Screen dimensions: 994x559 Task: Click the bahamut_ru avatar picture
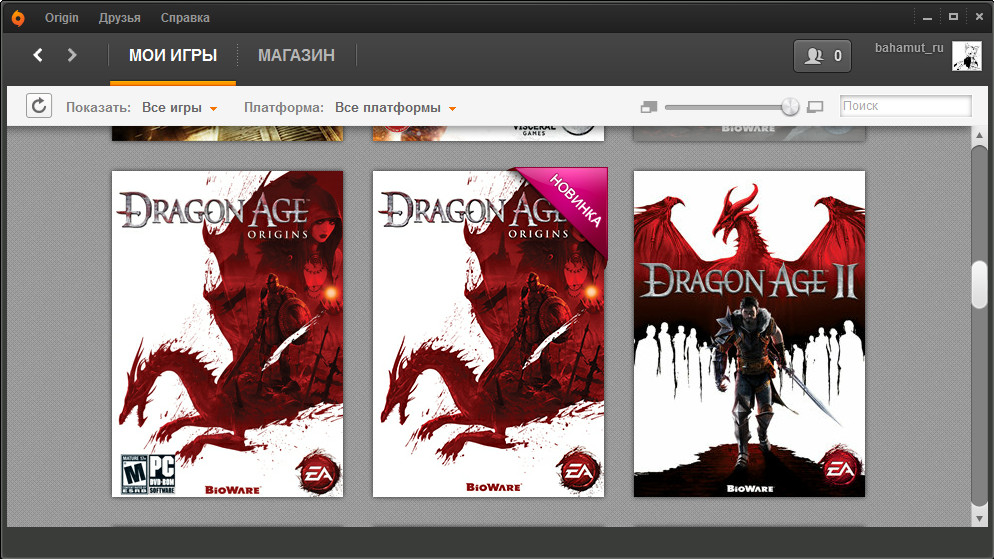(x=966, y=56)
